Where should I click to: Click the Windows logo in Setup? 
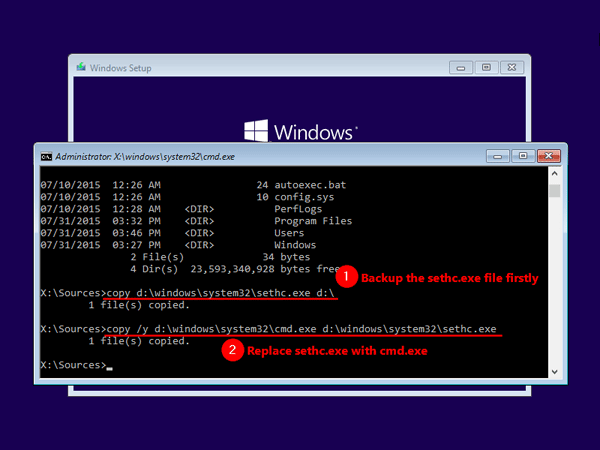256,130
